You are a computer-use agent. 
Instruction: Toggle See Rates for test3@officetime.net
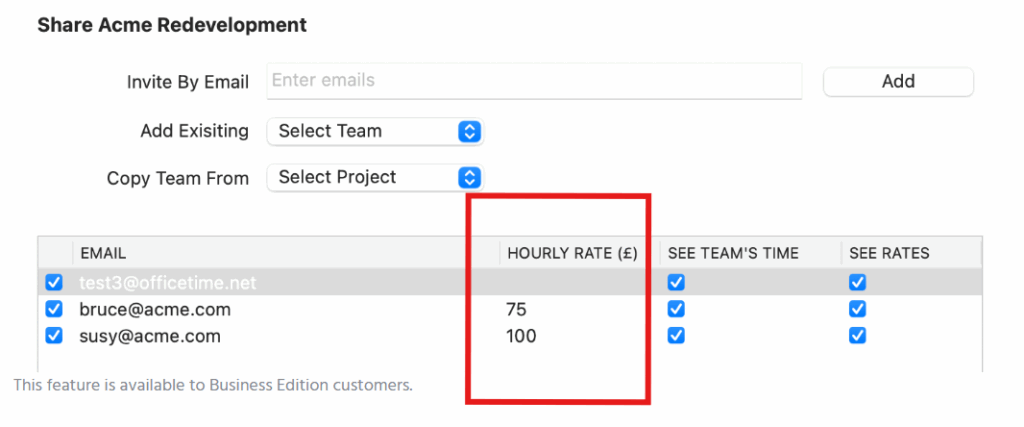[857, 283]
